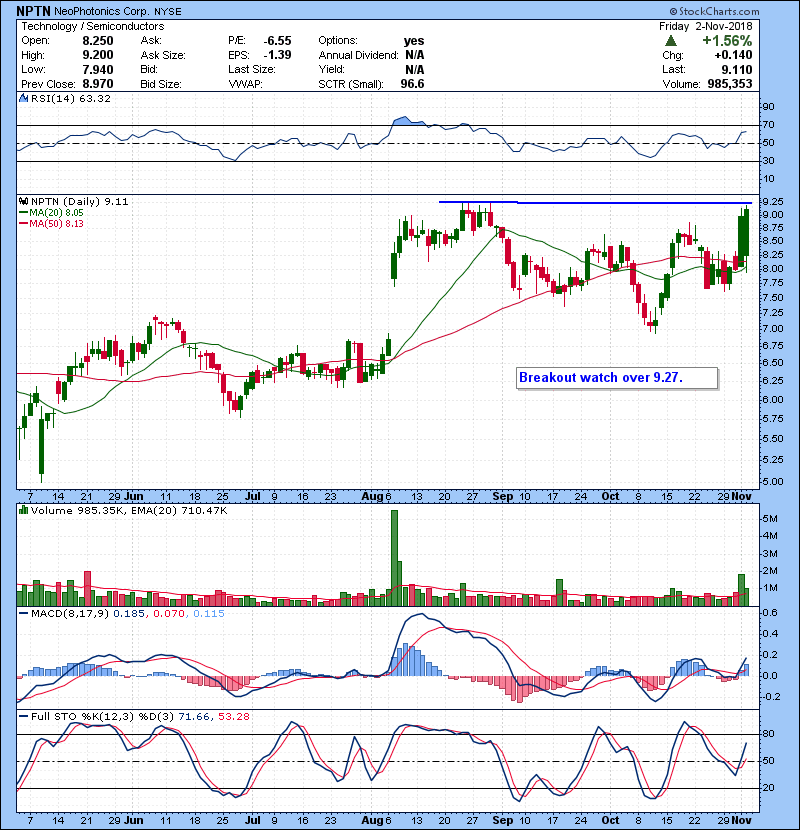Click the MACD value 0.185
800x830 pixels.
[129, 614]
